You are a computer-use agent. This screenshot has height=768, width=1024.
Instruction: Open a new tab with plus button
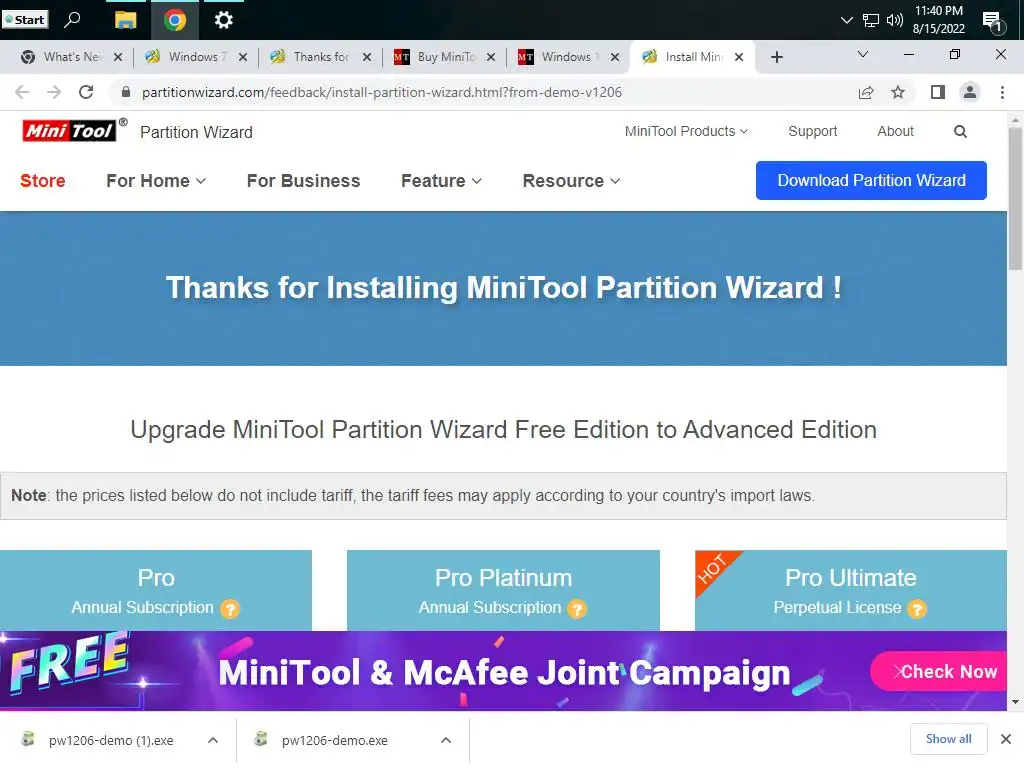(x=776, y=57)
